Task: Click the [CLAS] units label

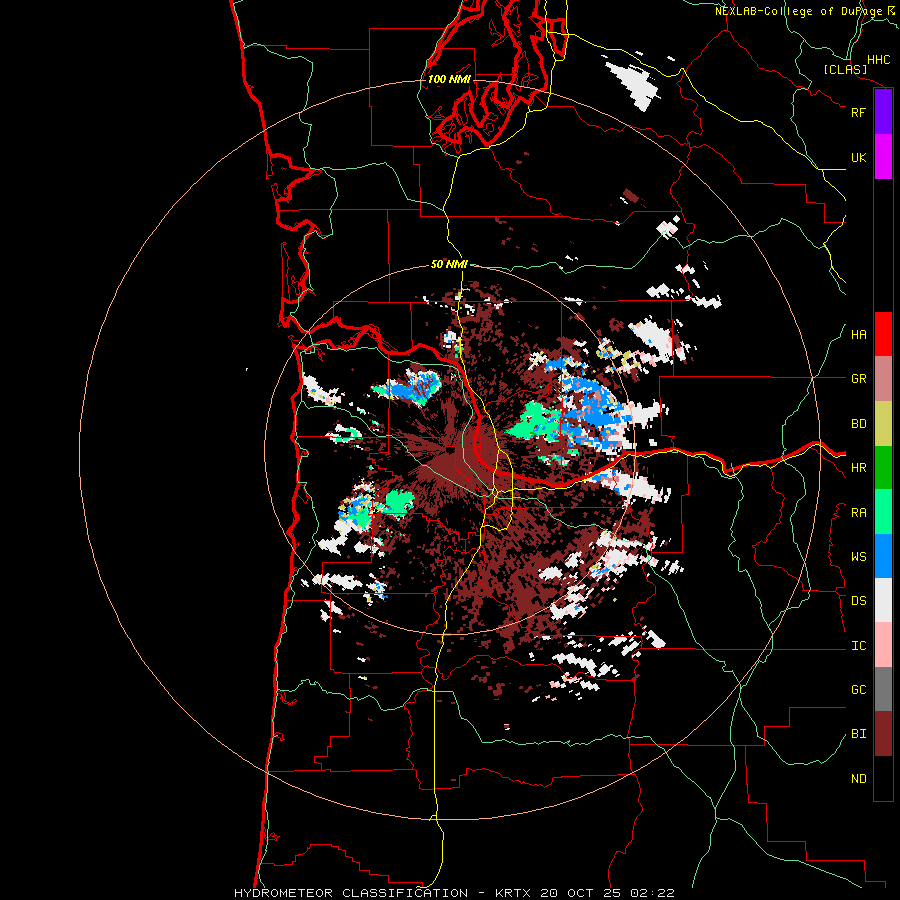Action: pos(845,69)
